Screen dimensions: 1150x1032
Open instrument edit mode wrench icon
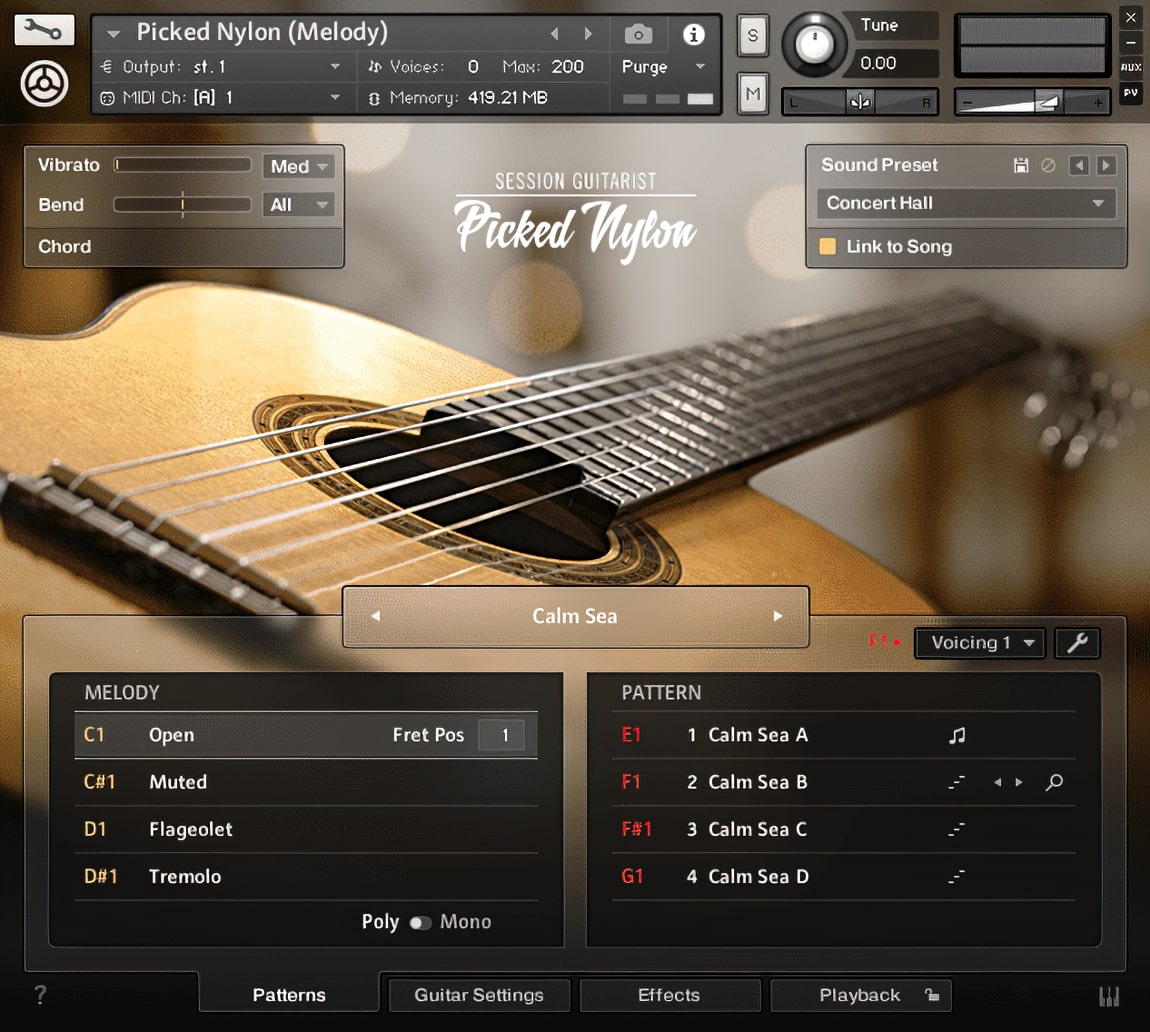tap(44, 30)
